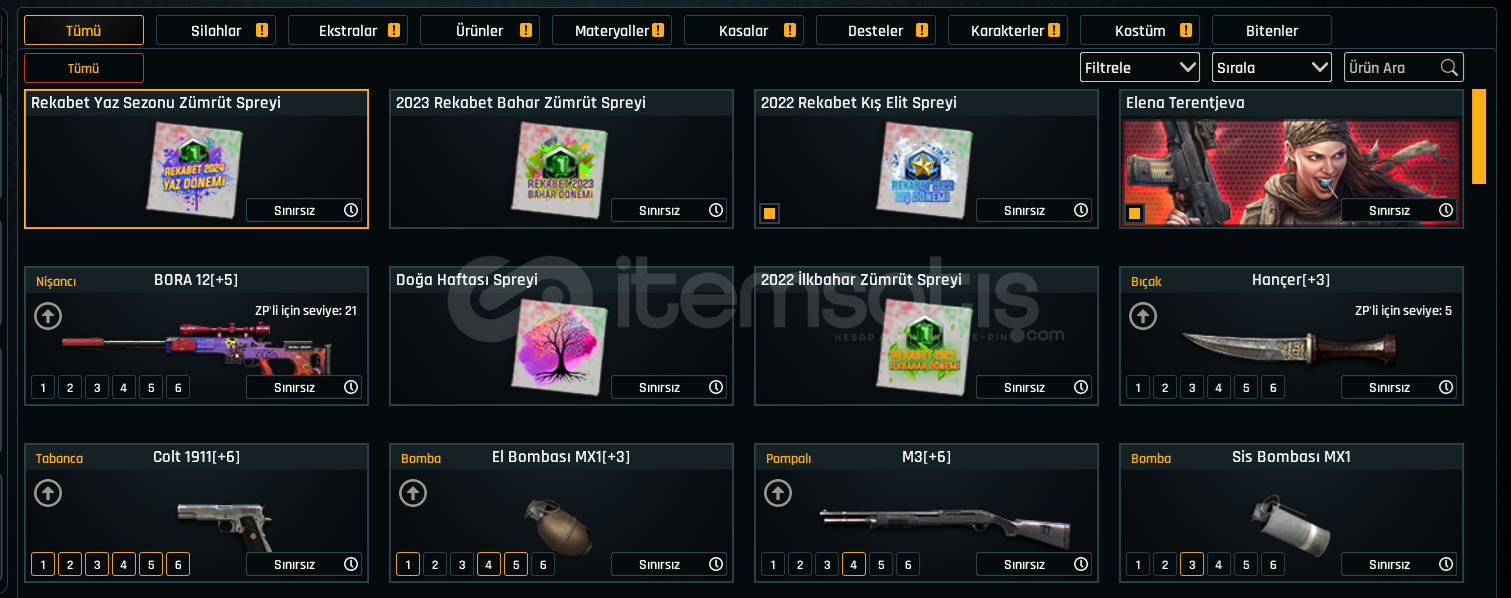Open the Bitenler tab

(1272, 30)
